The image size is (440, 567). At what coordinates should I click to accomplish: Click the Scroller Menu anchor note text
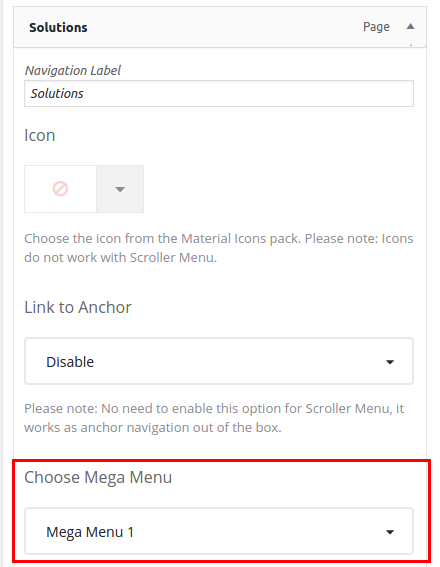point(214,418)
